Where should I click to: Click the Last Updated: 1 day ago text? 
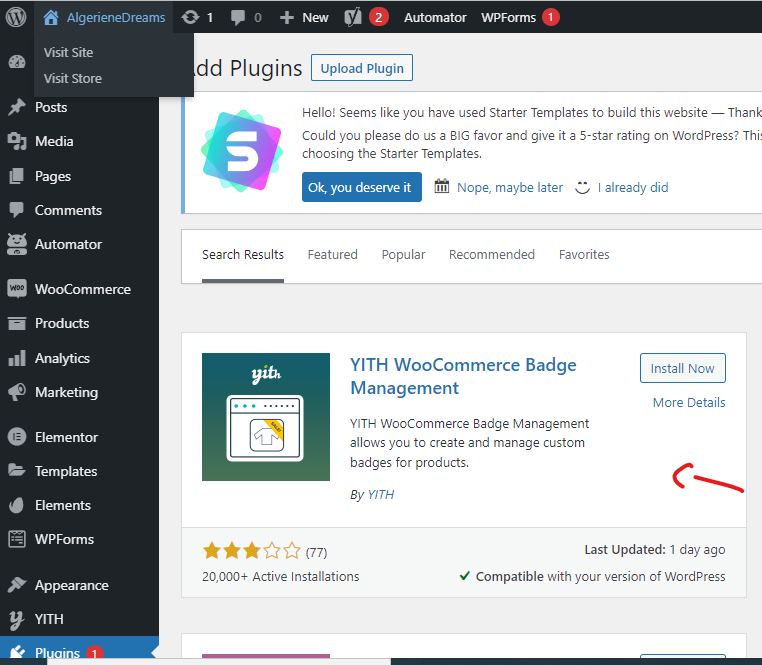pyautogui.click(x=655, y=550)
